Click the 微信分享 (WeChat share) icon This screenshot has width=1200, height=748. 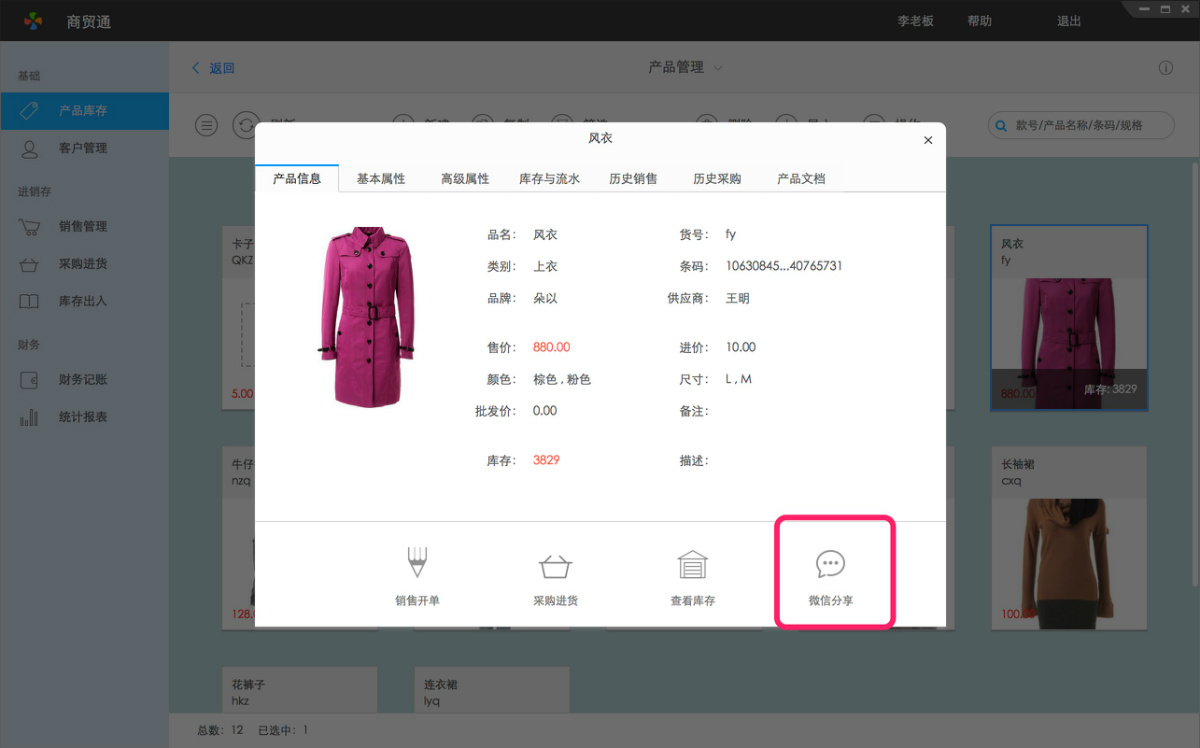(834, 570)
